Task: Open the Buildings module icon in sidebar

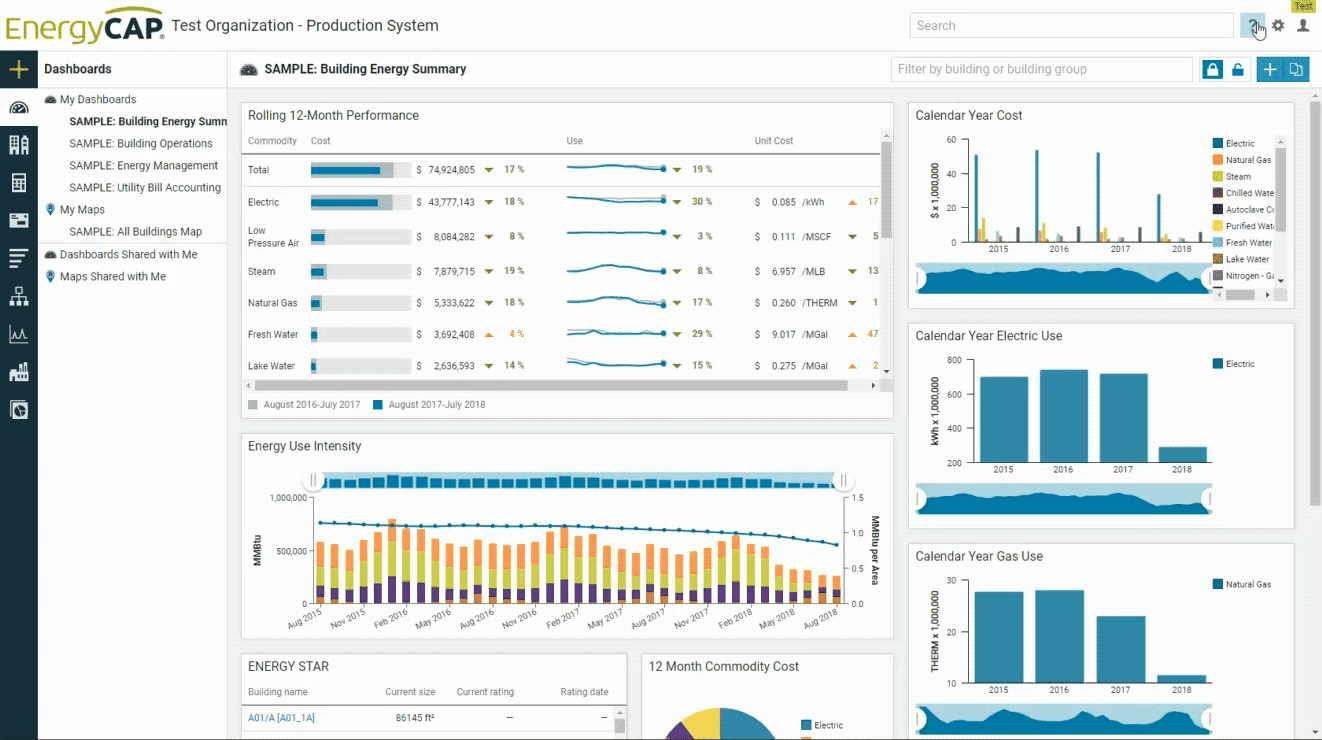Action: pyautogui.click(x=18, y=145)
